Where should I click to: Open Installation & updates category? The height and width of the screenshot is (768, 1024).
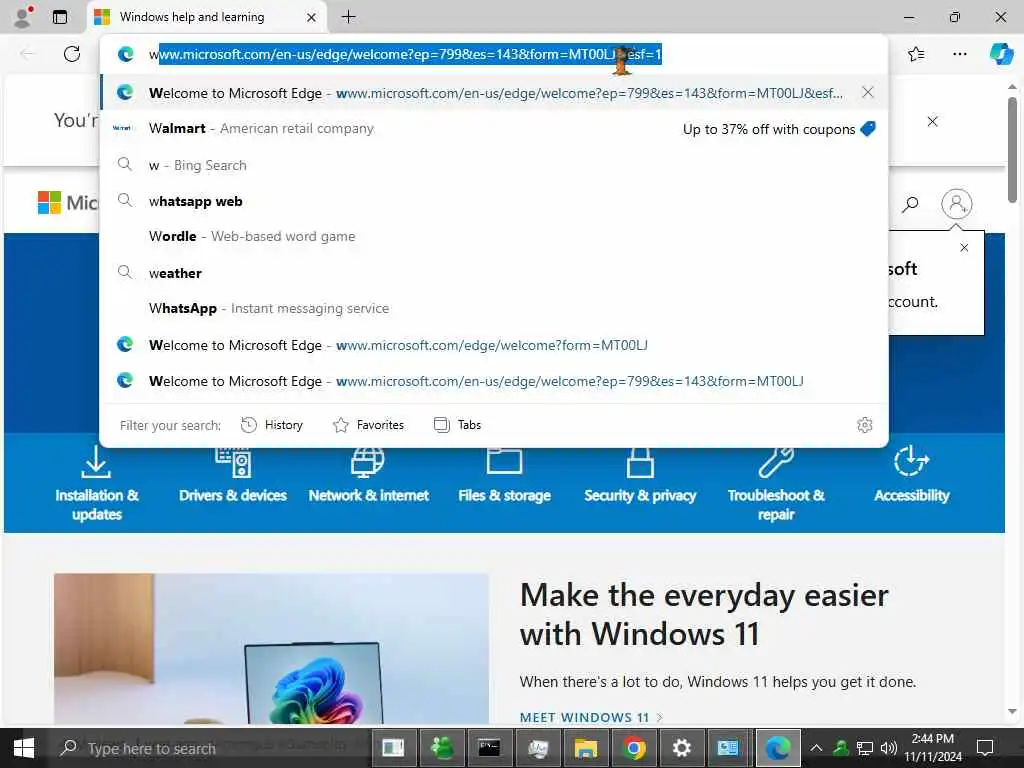point(97,483)
